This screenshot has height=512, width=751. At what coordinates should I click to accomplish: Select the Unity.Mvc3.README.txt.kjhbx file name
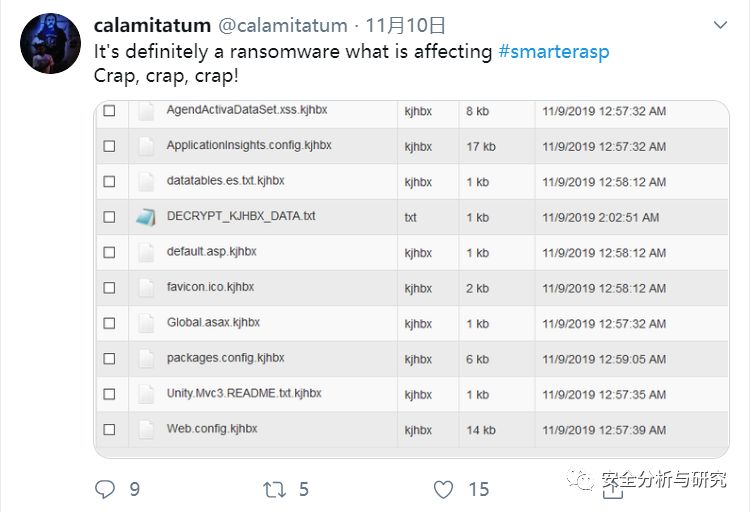[x=244, y=394]
